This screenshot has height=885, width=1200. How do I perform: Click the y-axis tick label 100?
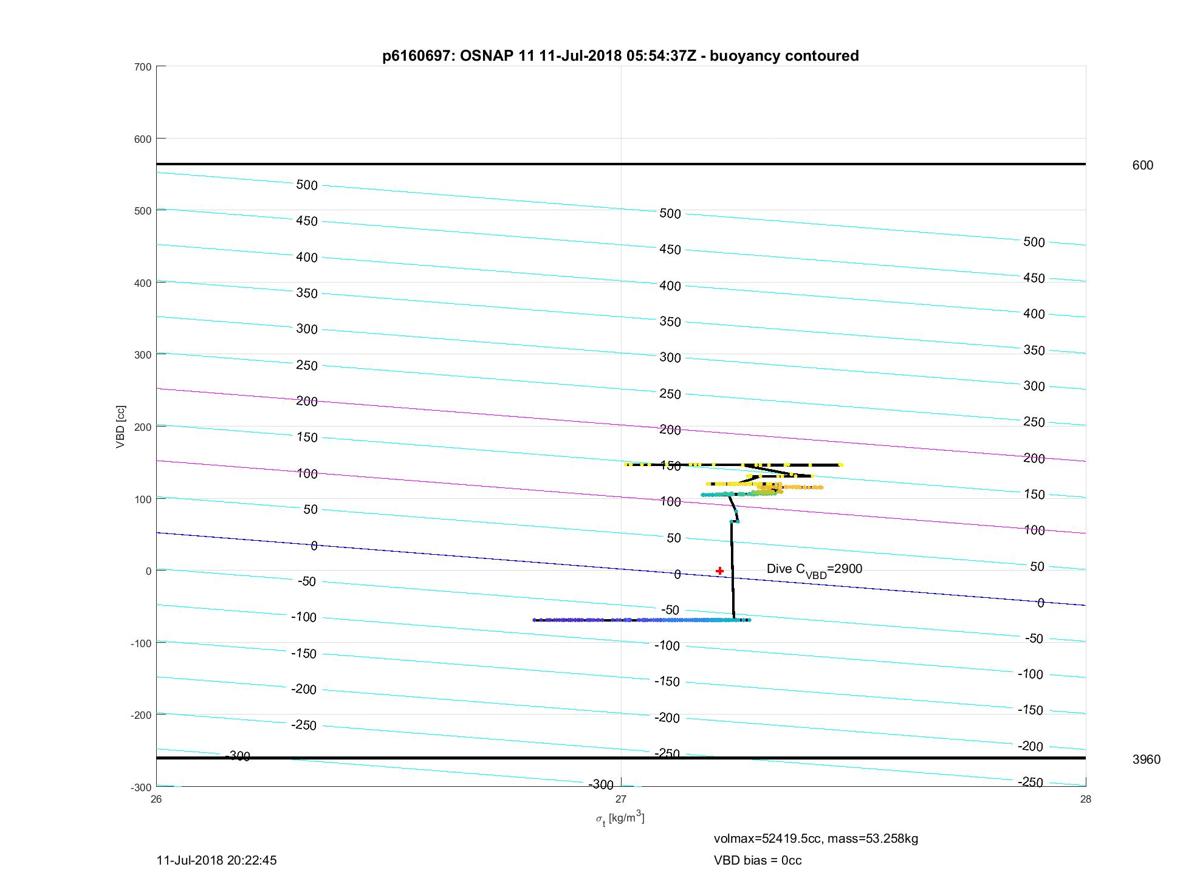click(142, 499)
